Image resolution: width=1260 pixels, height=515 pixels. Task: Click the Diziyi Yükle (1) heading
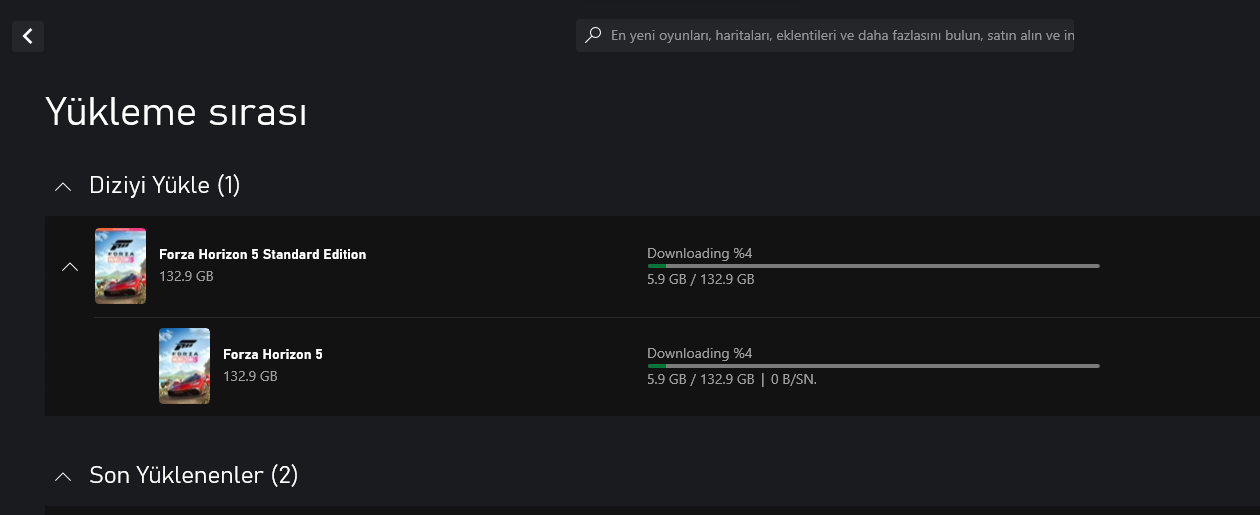pos(165,185)
